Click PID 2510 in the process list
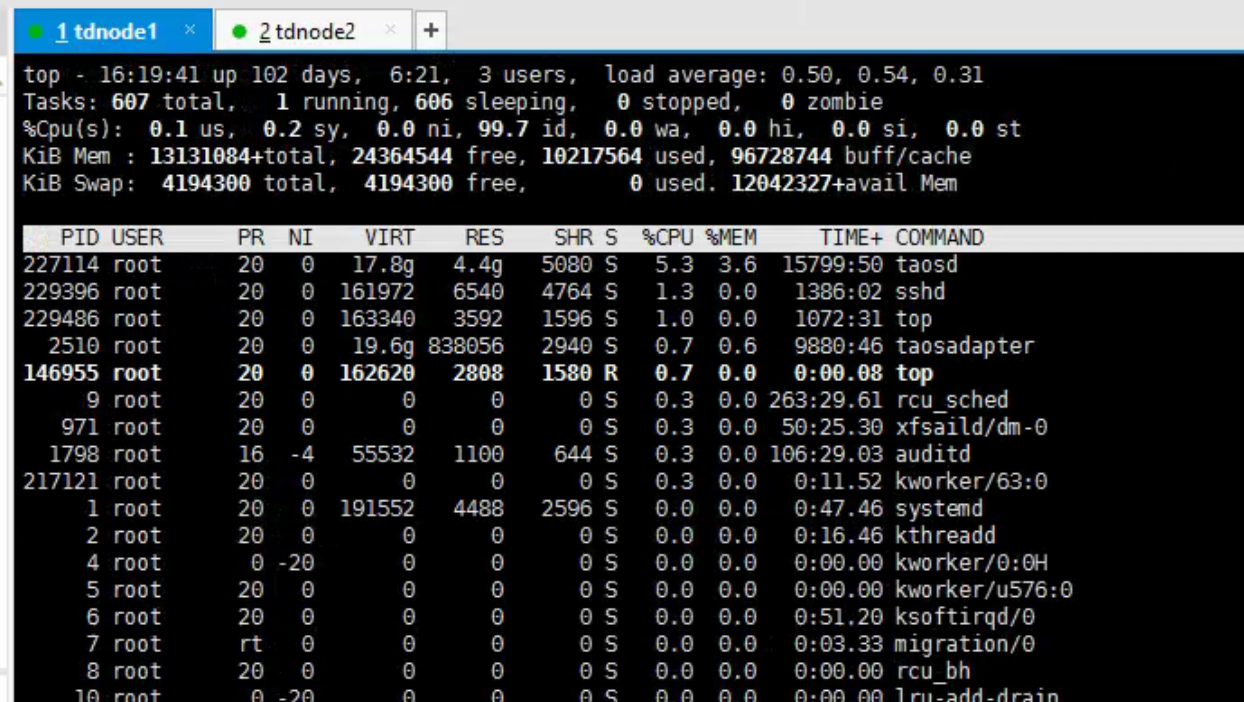 pos(74,346)
